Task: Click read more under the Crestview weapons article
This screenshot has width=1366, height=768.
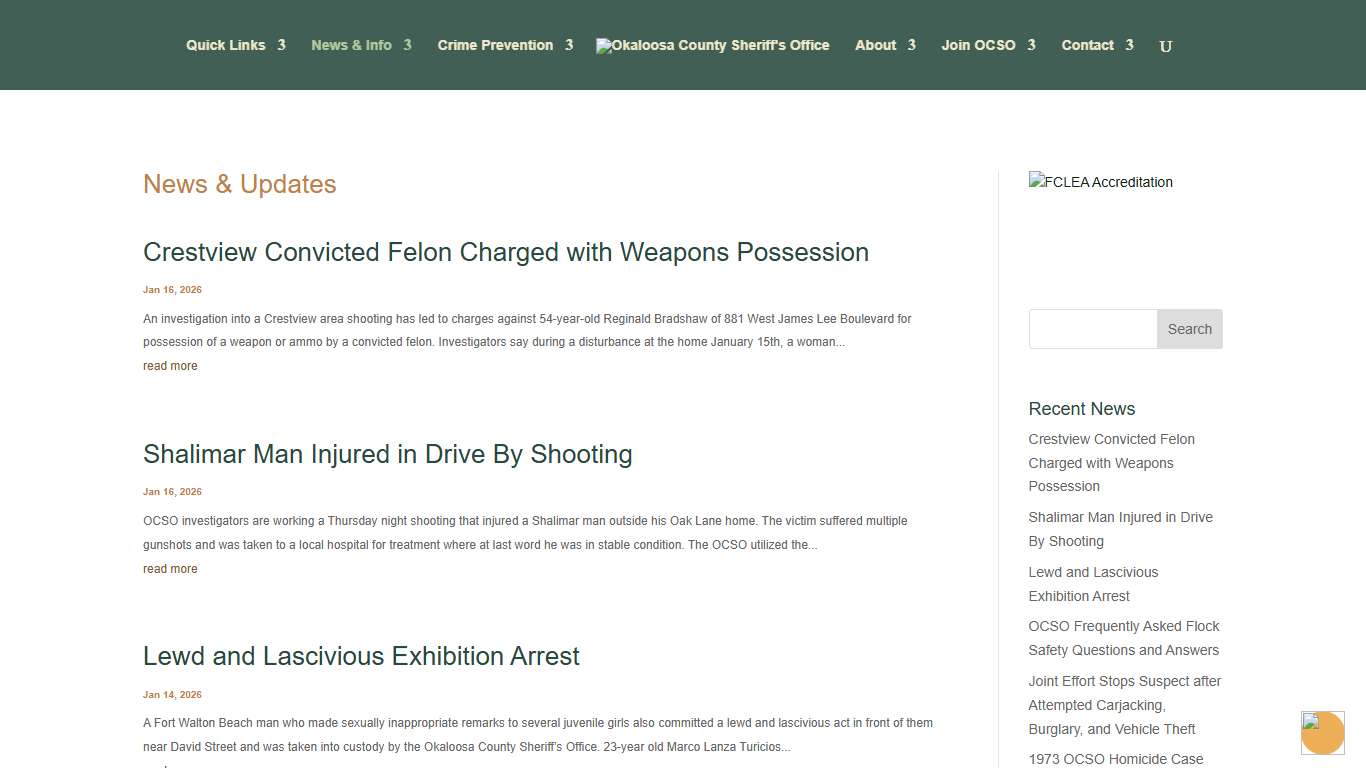Action: coord(170,366)
